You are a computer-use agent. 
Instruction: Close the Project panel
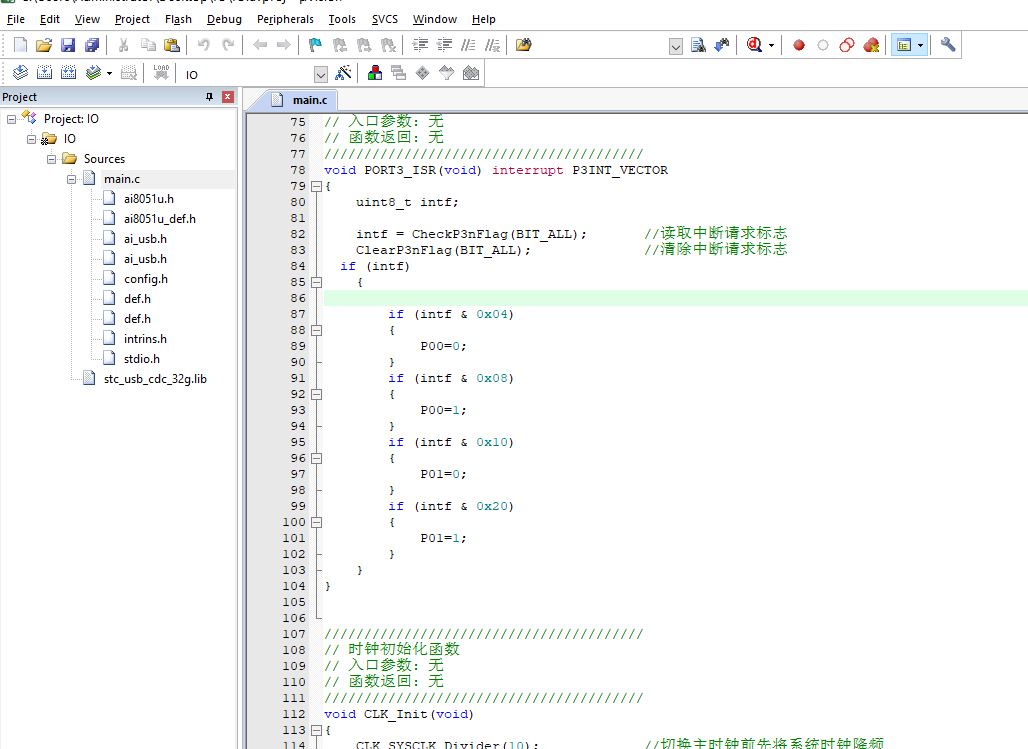tap(227, 96)
